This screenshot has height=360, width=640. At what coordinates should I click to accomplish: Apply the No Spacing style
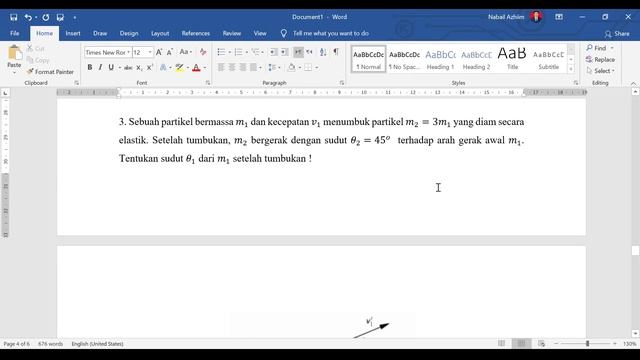coord(404,59)
